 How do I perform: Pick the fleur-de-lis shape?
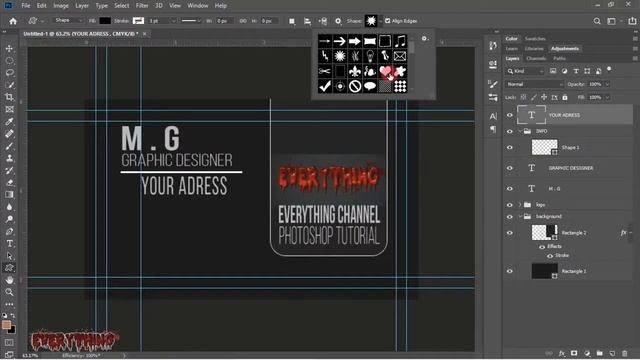(x=355, y=71)
